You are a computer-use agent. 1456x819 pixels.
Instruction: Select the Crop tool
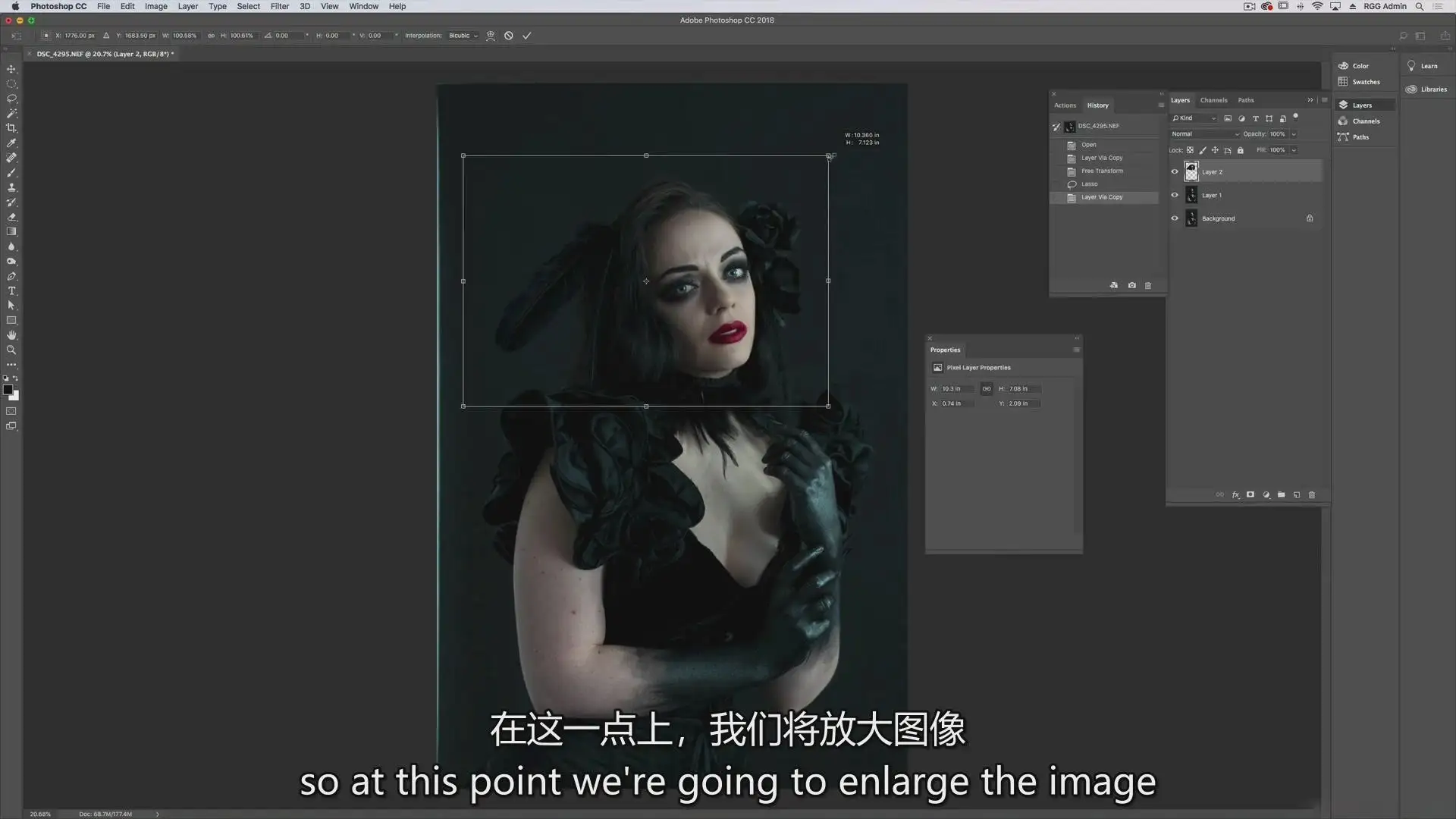pyautogui.click(x=11, y=128)
